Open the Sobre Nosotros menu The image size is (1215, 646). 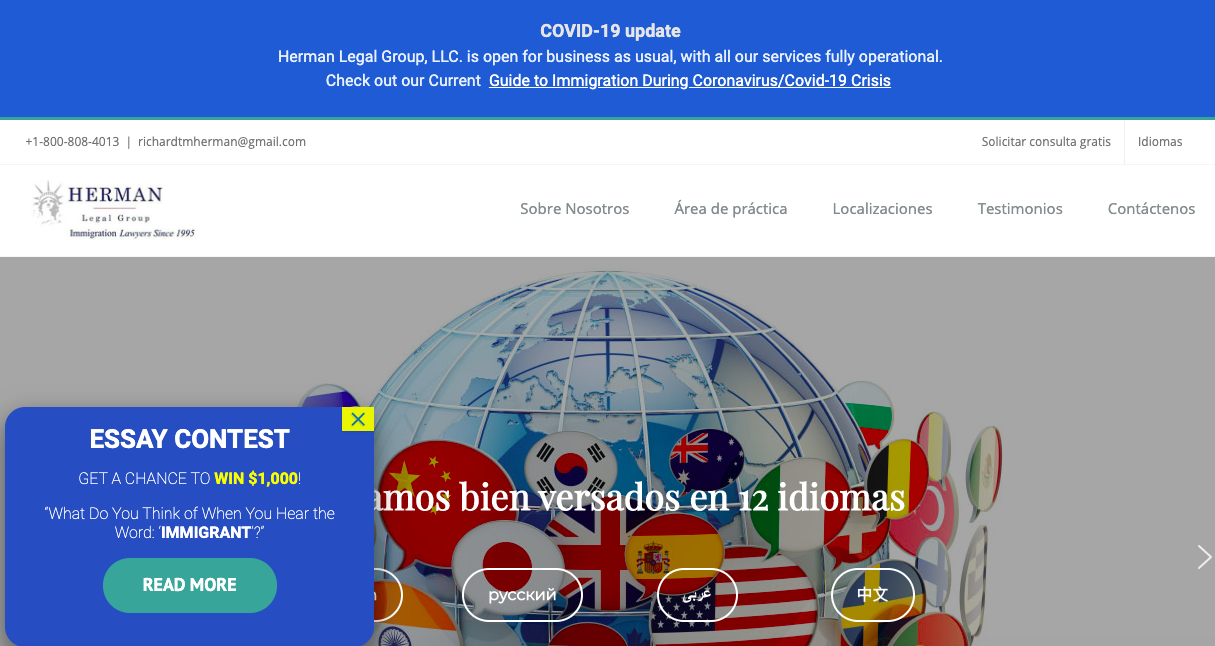(x=575, y=209)
